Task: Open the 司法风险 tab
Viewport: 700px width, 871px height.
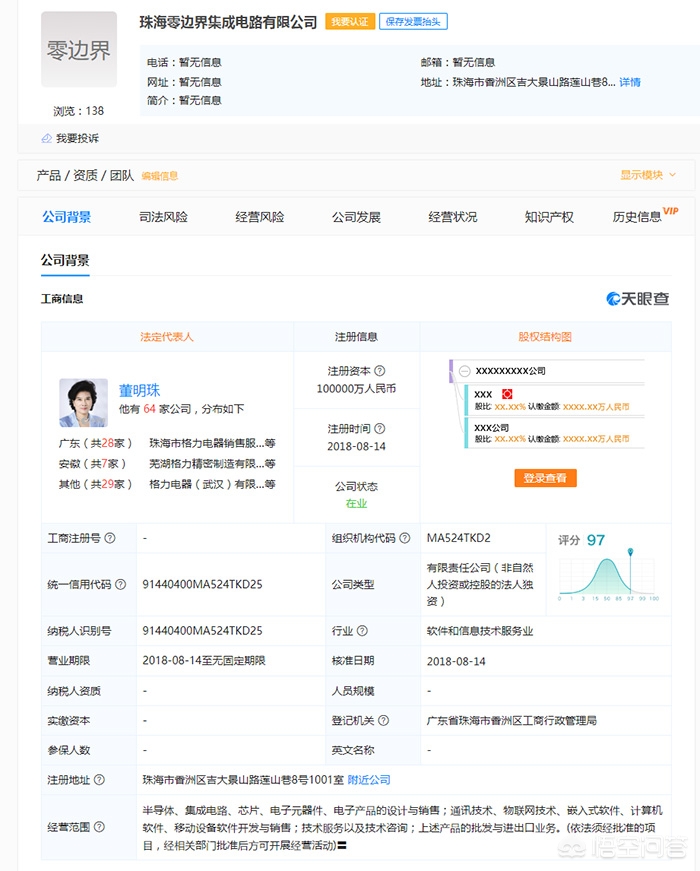Action: coord(163,217)
